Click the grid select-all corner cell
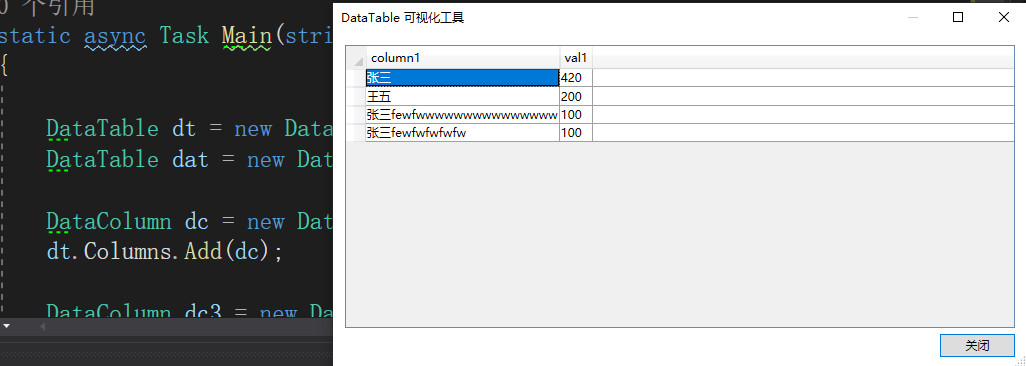The height and width of the screenshot is (366, 1026). [x=356, y=58]
